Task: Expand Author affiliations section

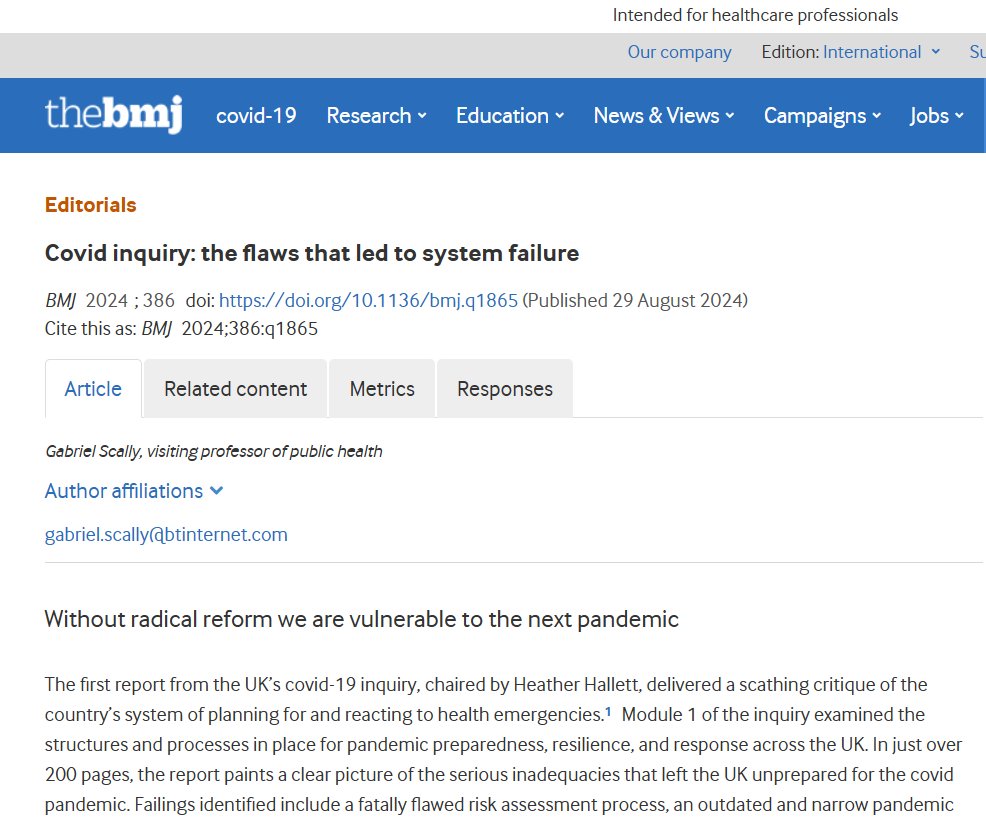Action: pyautogui.click(x=124, y=491)
